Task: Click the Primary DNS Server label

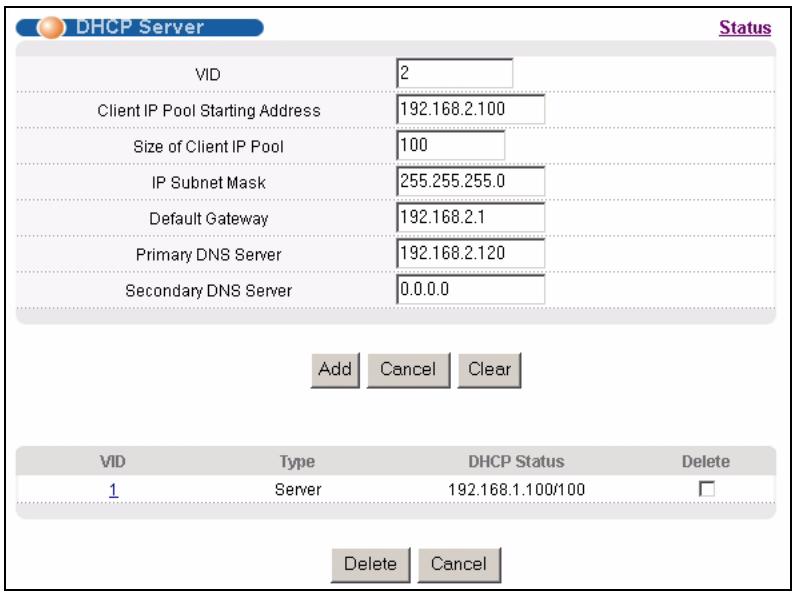Action: point(209,255)
